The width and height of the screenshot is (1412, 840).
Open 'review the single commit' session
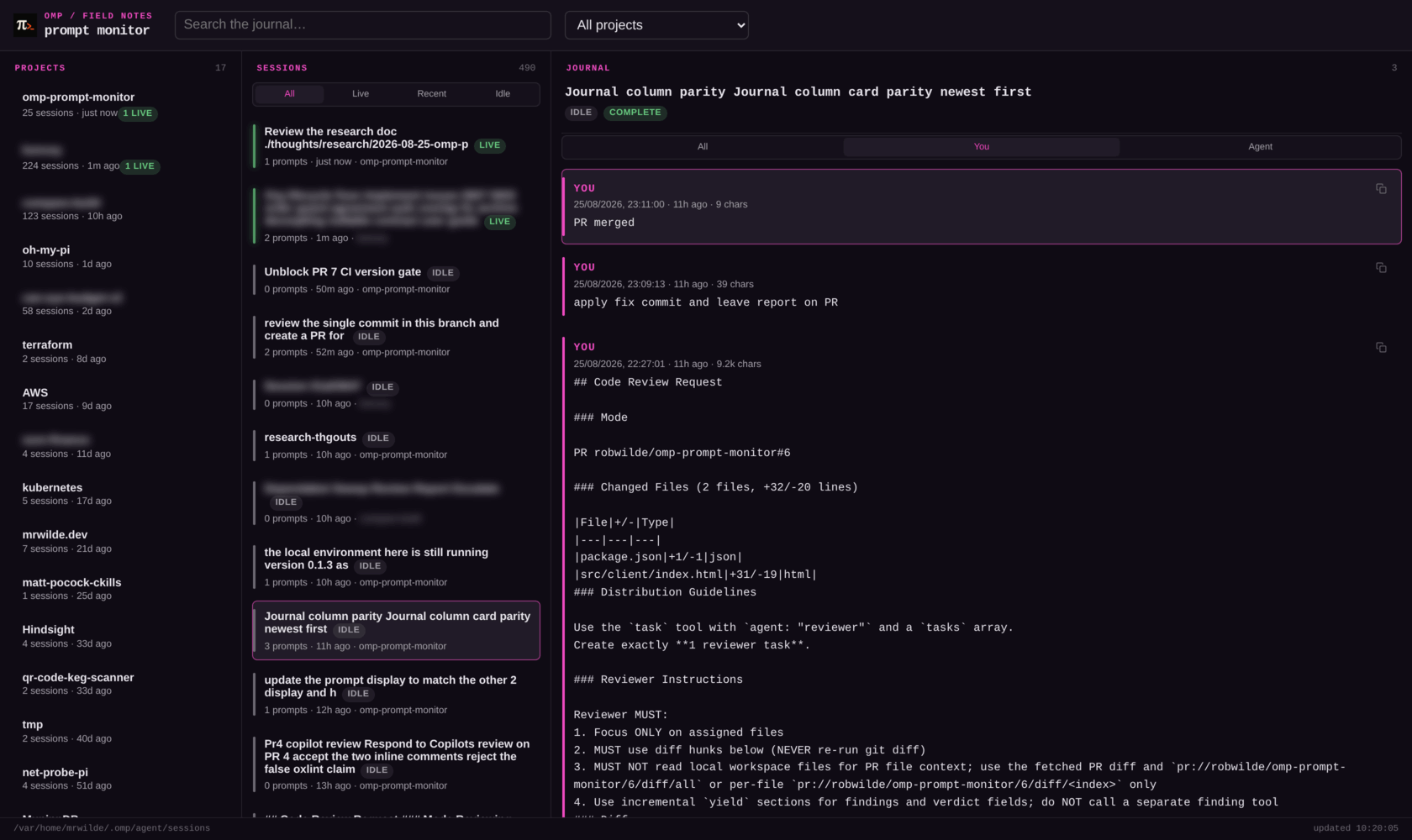396,338
